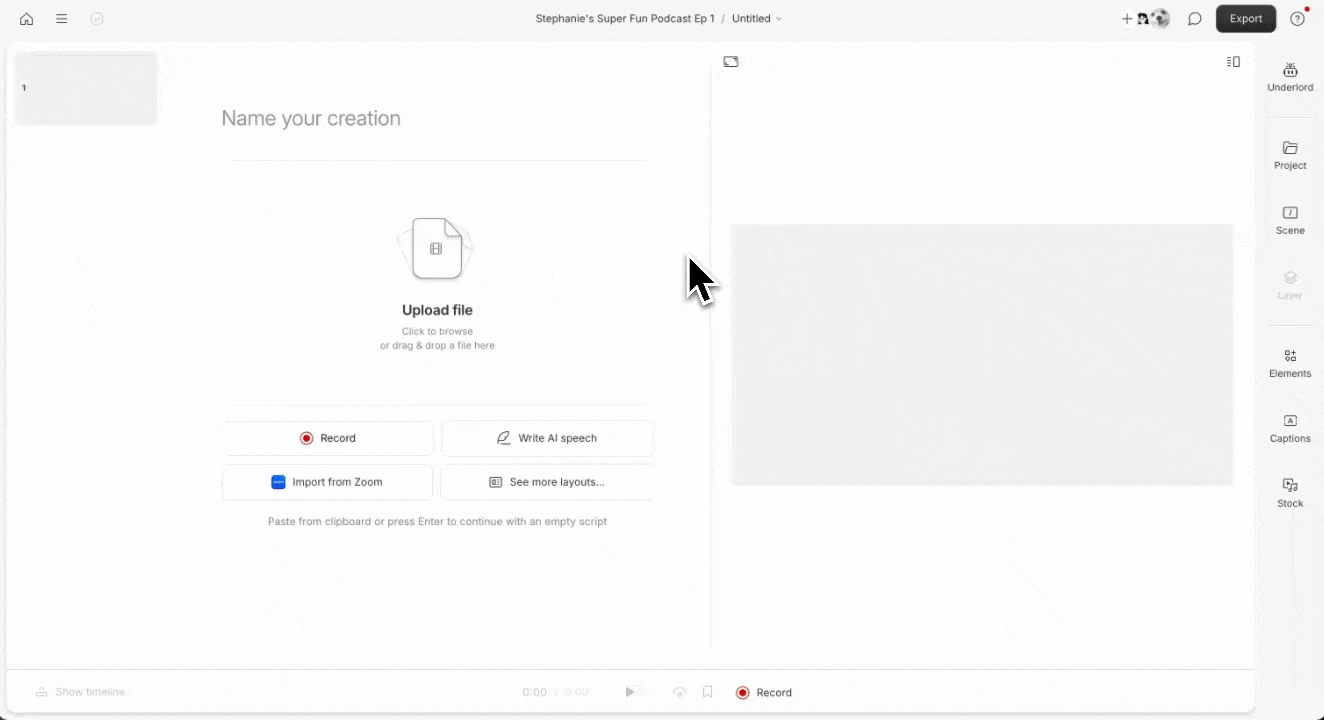Open the Scene properties panel

point(1290,220)
